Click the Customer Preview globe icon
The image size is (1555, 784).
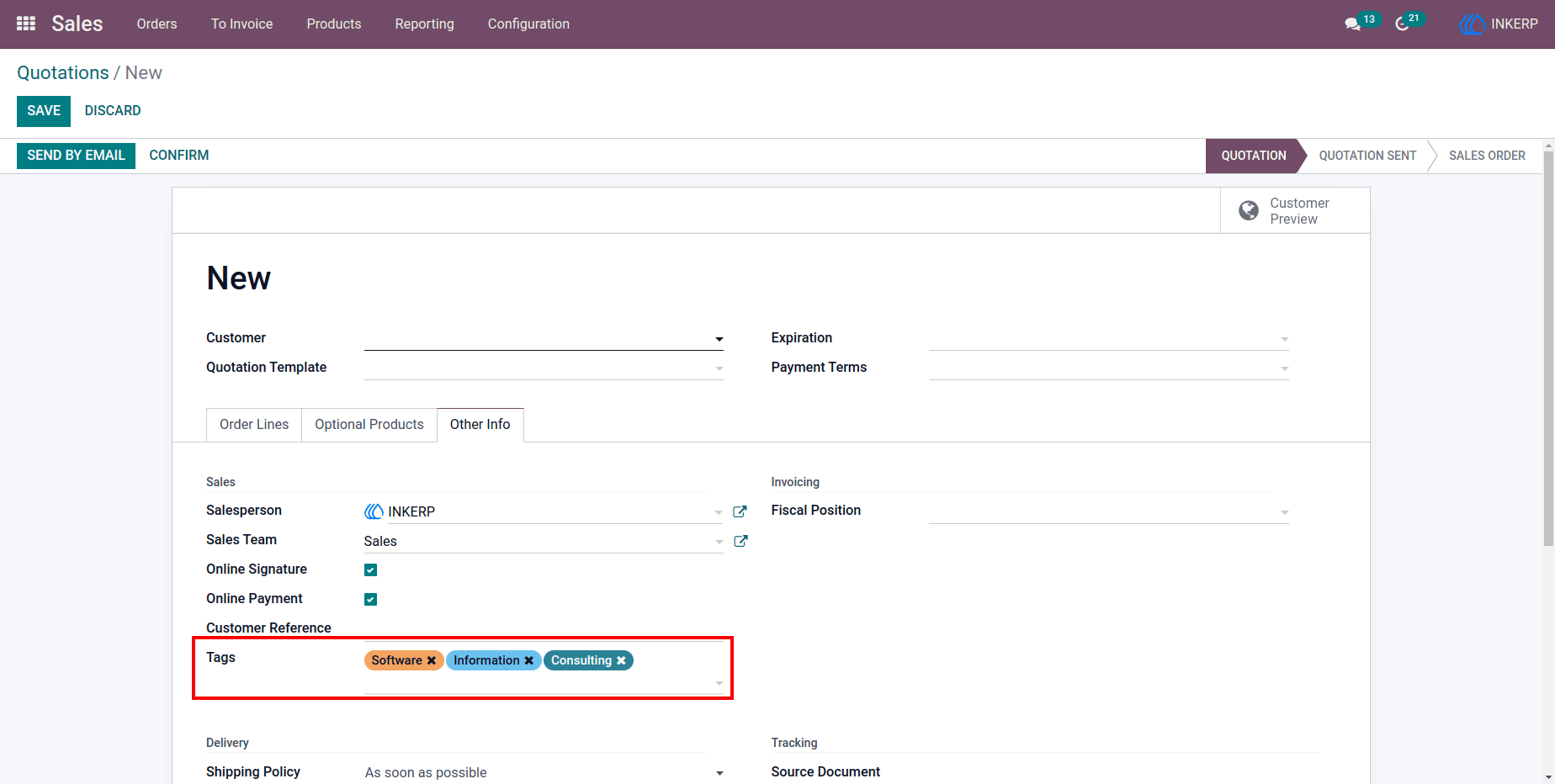click(x=1249, y=210)
